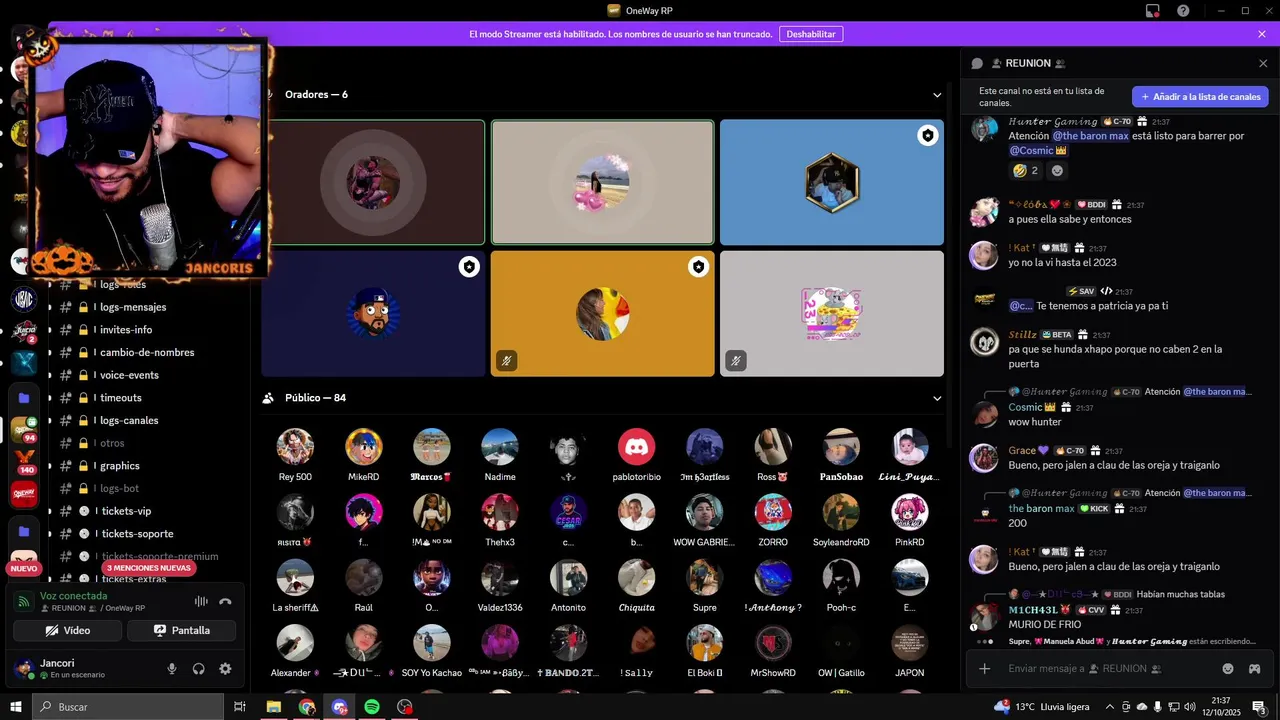Open noise suppression waveform icon

tap(201, 601)
